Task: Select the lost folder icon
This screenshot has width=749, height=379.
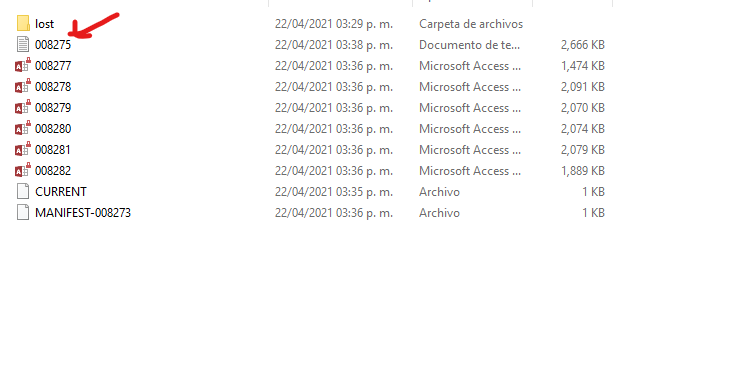Action: [23, 23]
